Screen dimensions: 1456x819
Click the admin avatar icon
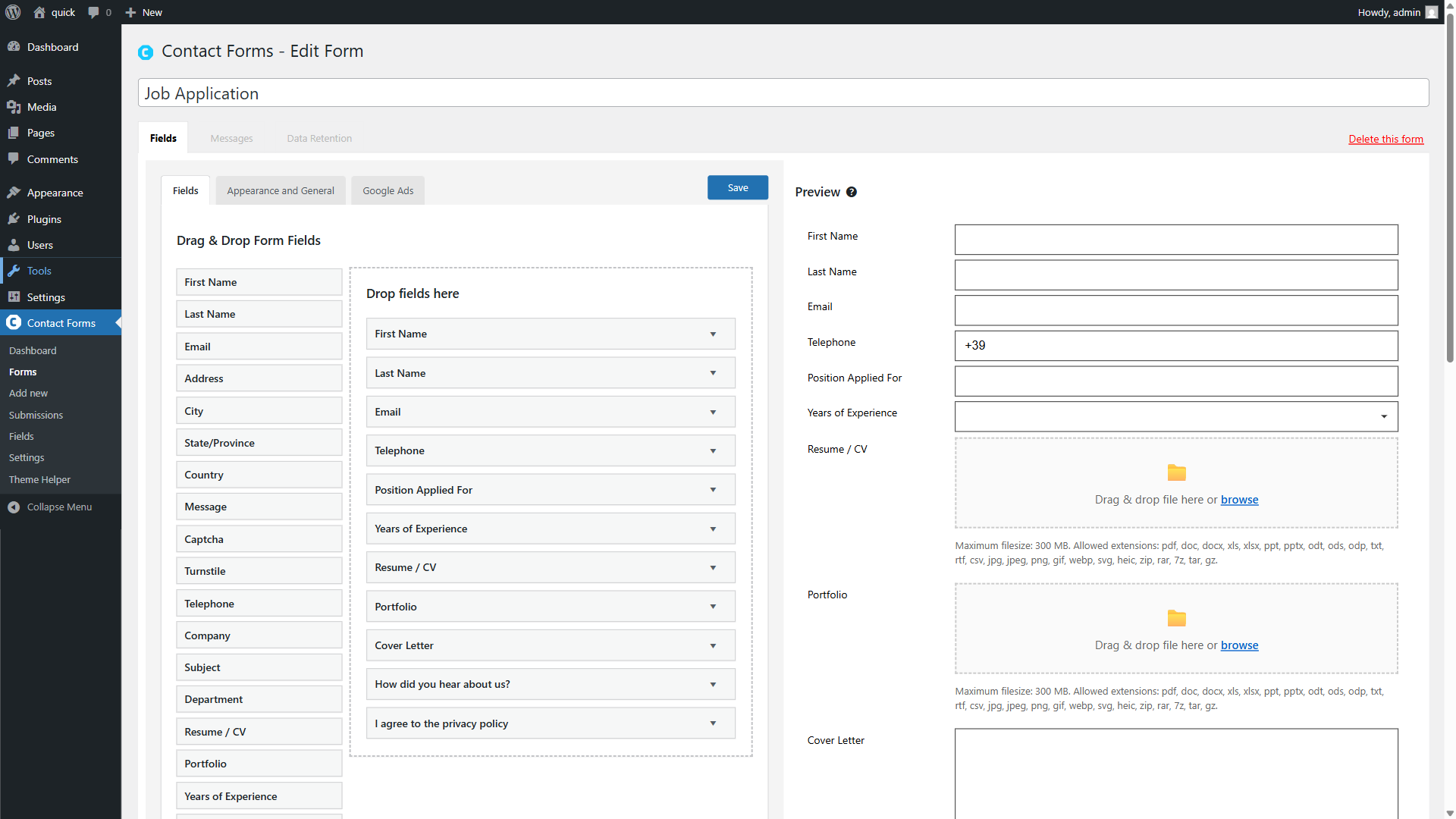coord(1431,12)
